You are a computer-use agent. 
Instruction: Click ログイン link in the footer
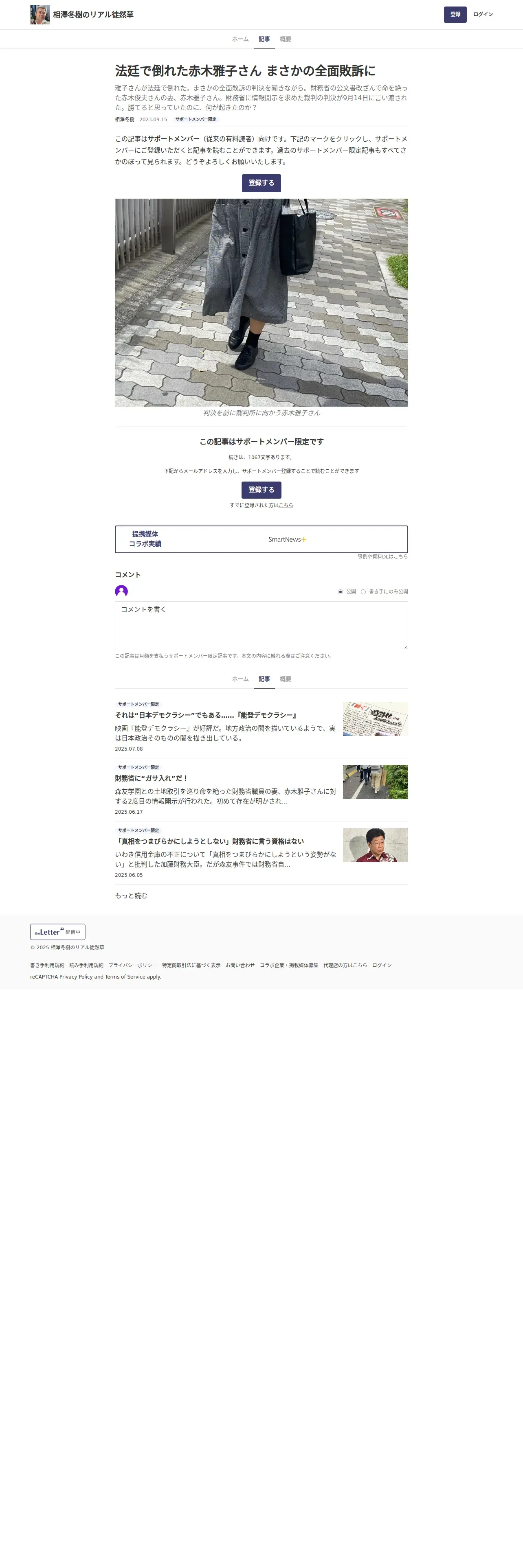pyautogui.click(x=382, y=965)
